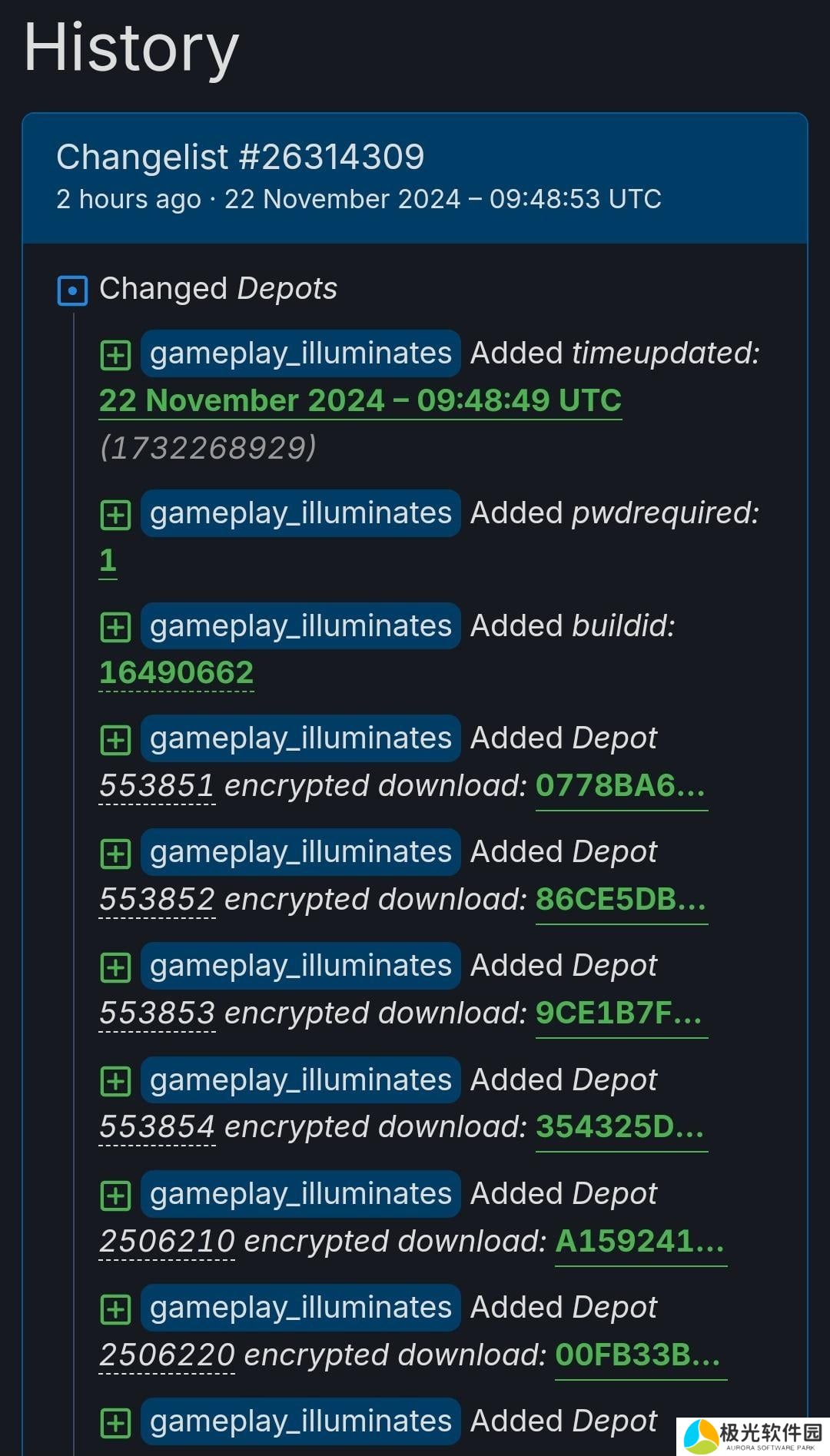Click plus icon beside Depot 553851 entry
This screenshot has height=1456, width=830.
pyautogui.click(x=115, y=739)
